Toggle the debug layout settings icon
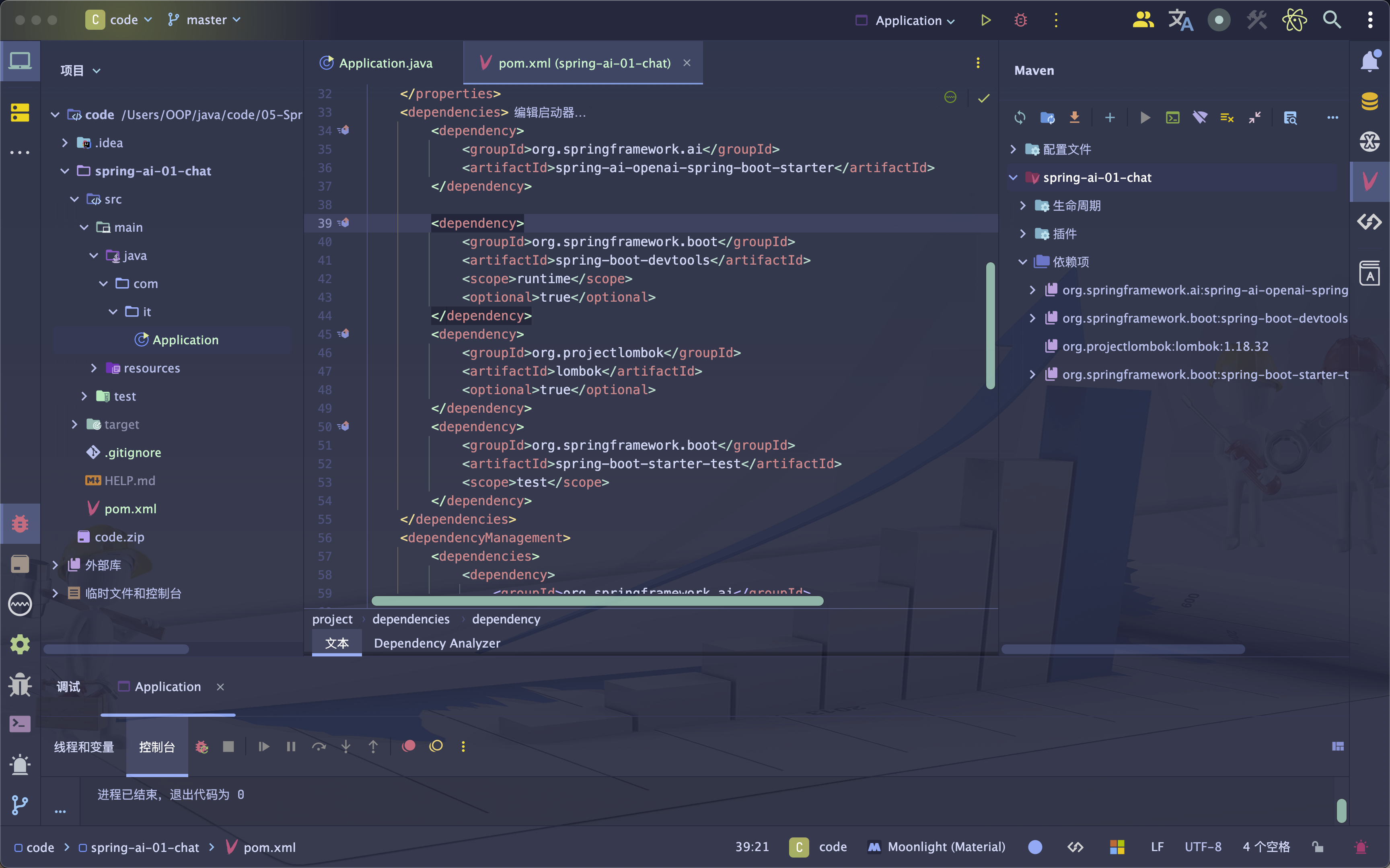Image resolution: width=1390 pixels, height=868 pixels. click(x=1338, y=746)
